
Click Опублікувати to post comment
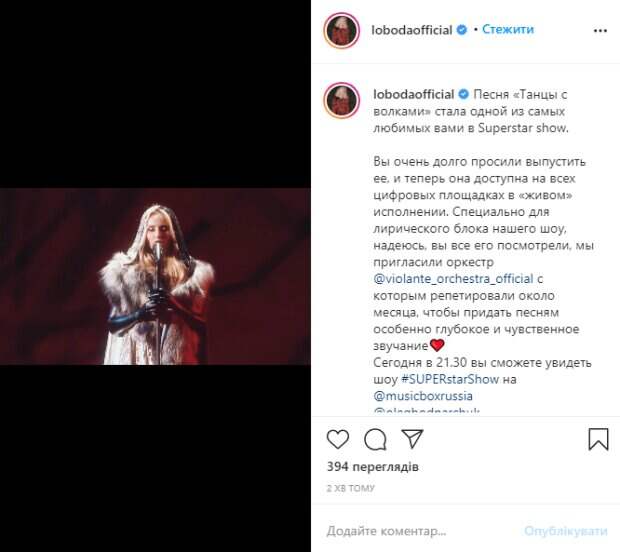tap(565, 531)
